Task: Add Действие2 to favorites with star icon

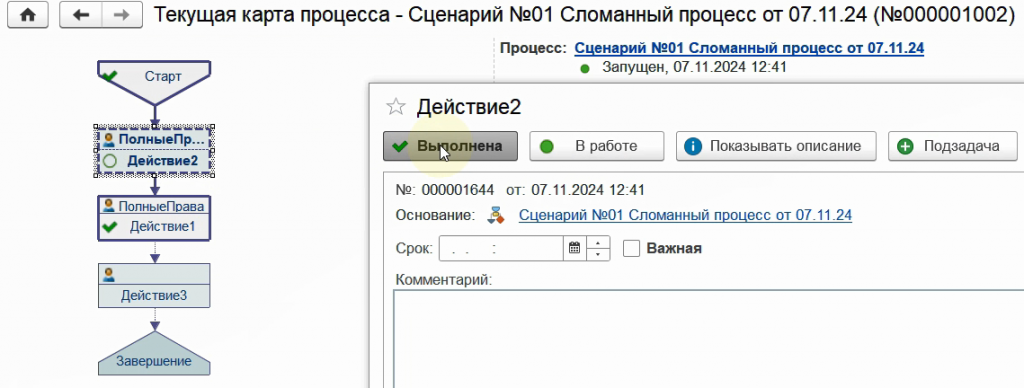Action: 396,106
